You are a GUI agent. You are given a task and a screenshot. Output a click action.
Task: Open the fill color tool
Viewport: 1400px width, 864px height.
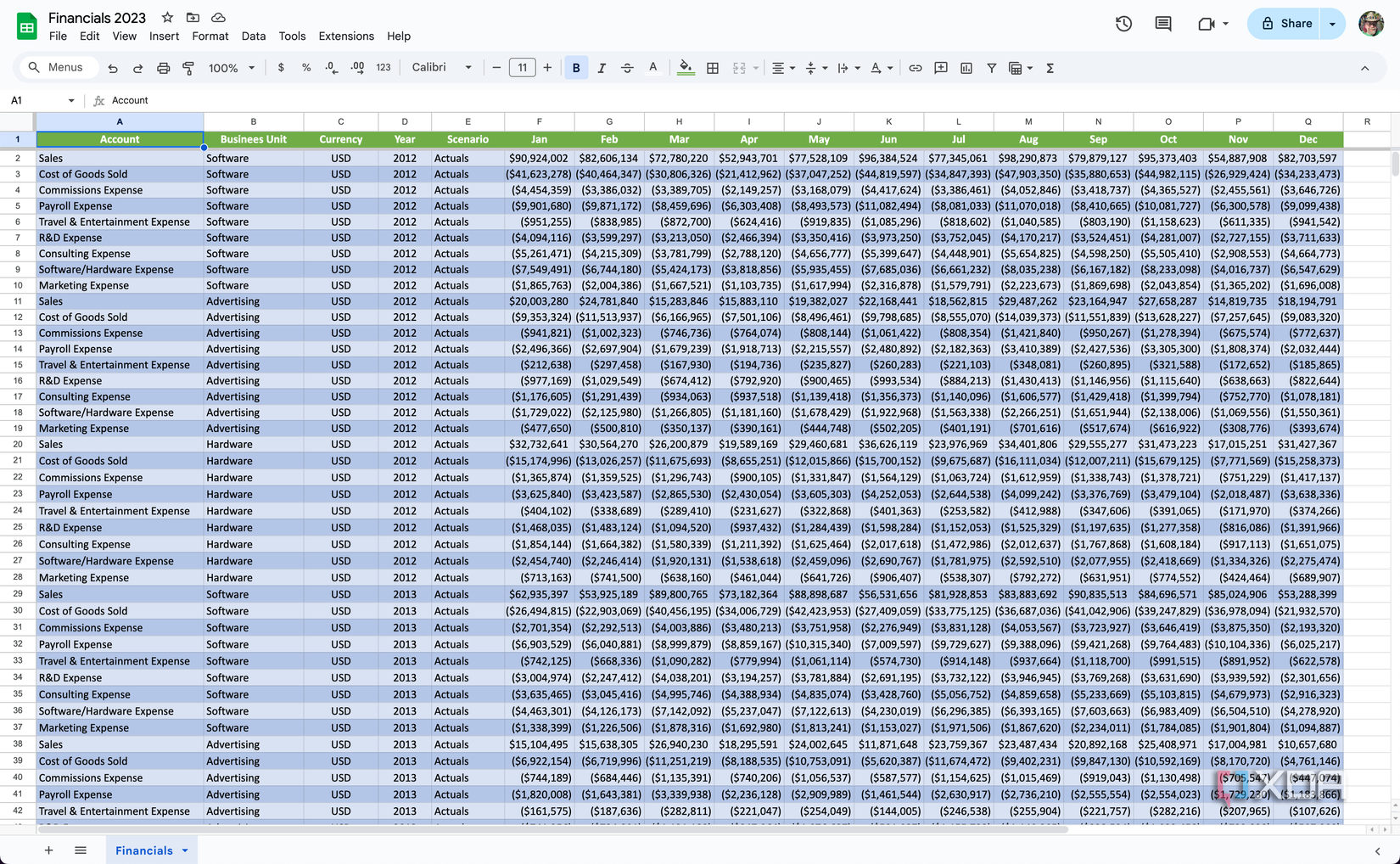click(686, 68)
